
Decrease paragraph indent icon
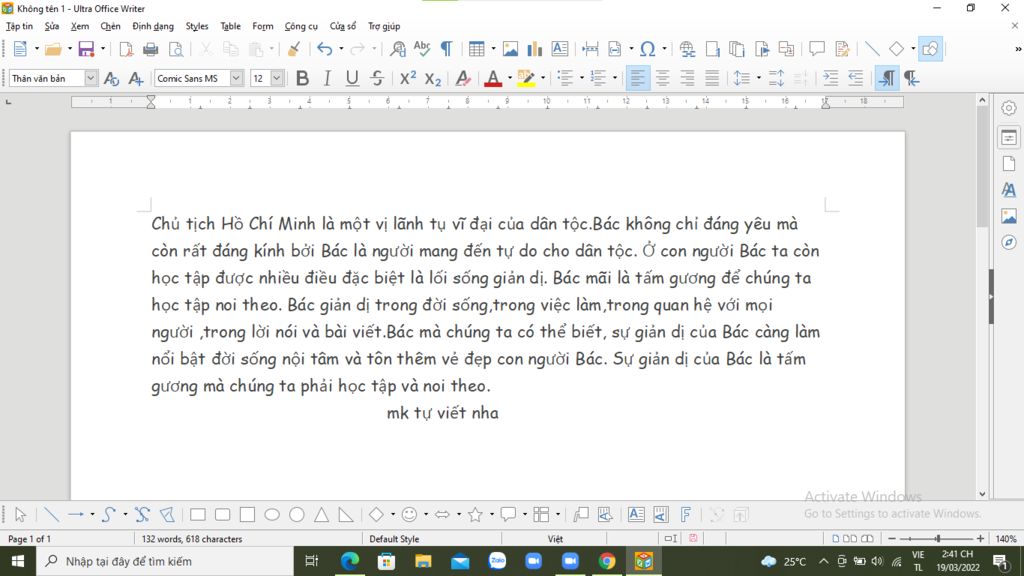pos(855,78)
